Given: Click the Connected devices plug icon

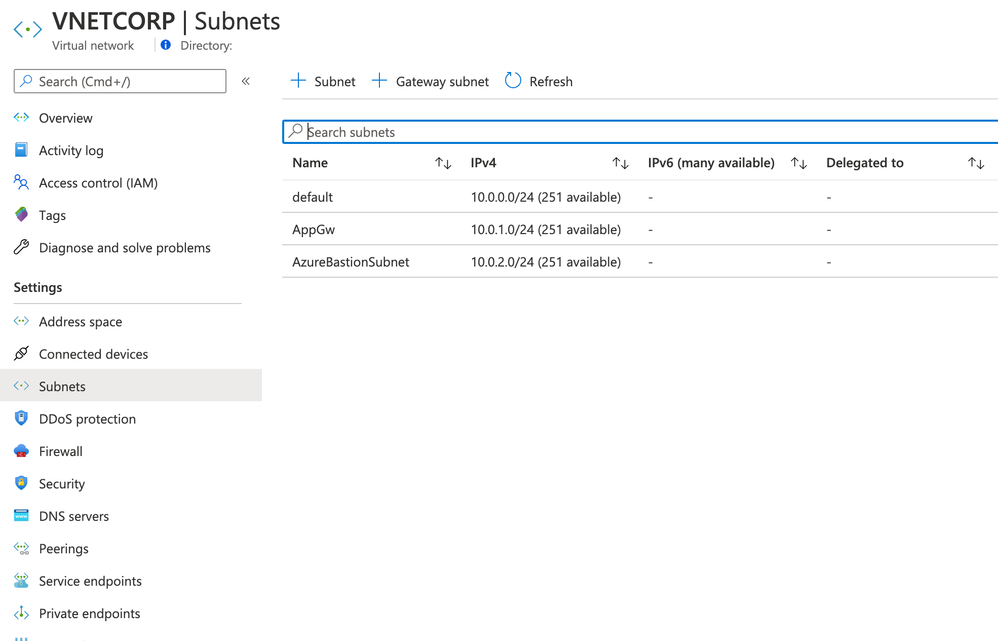Looking at the screenshot, I should (21, 353).
